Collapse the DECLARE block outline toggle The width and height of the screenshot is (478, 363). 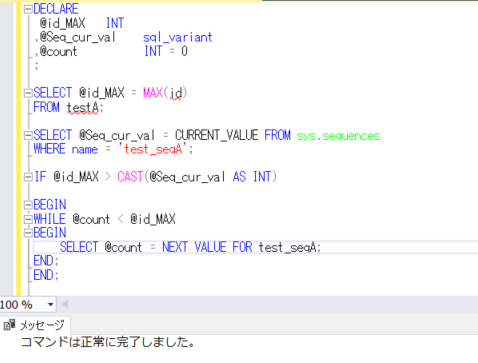28,9
